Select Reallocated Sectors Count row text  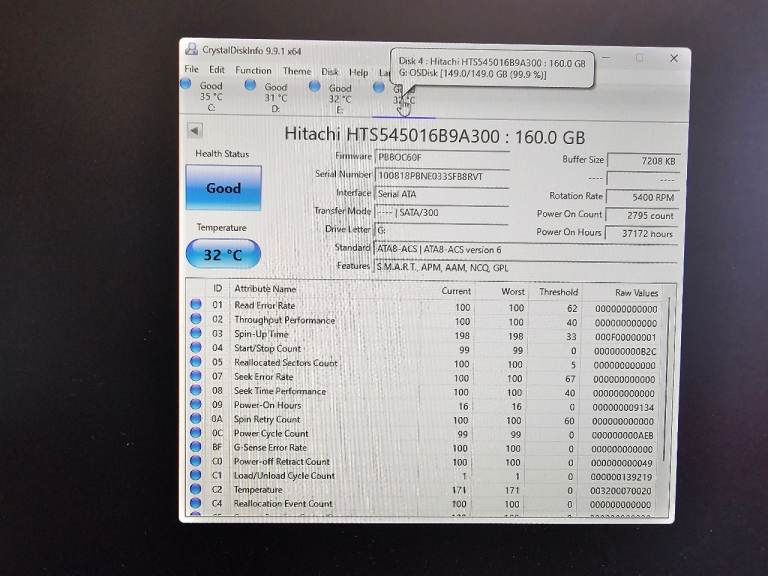(x=286, y=362)
